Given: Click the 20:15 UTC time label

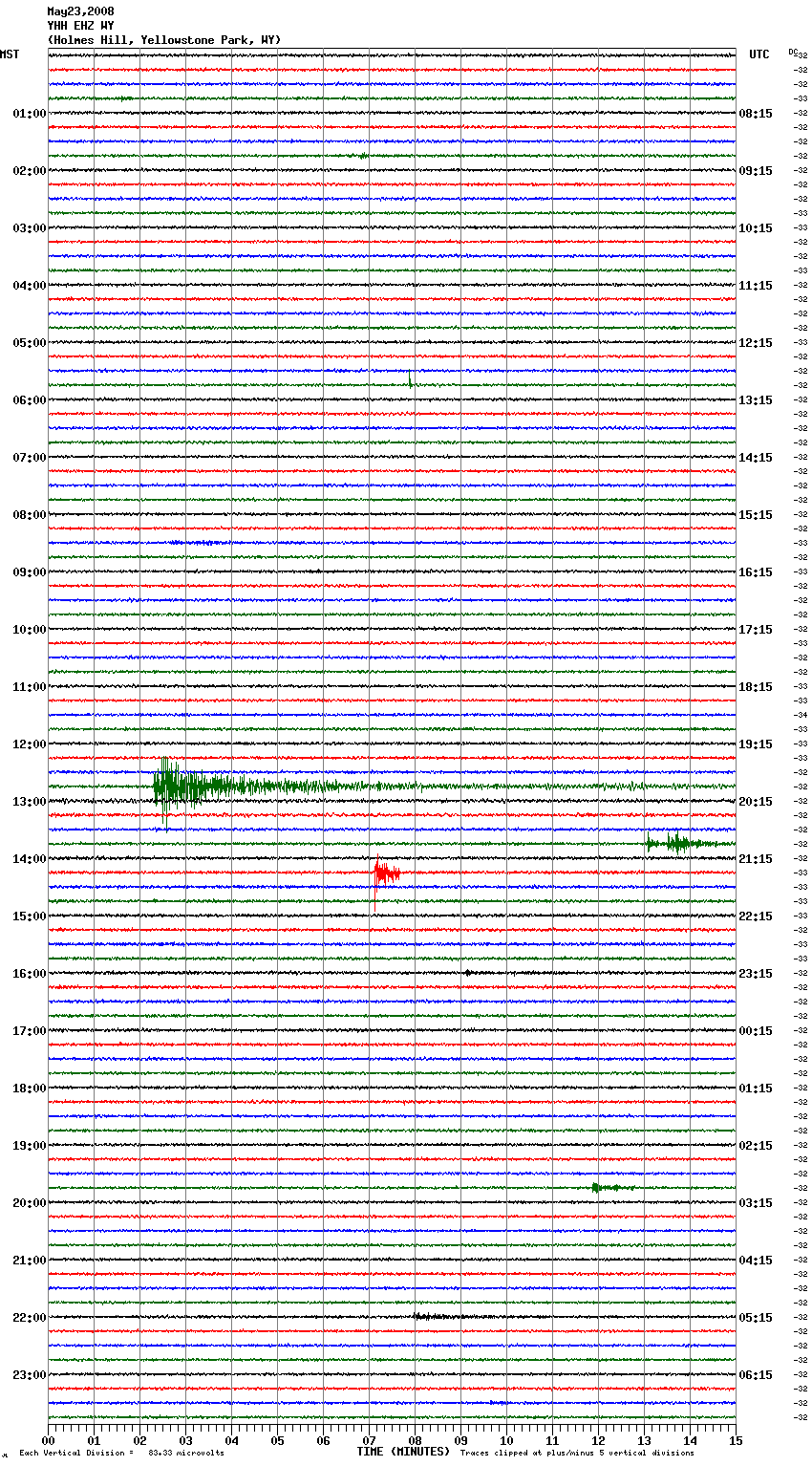Looking at the screenshot, I should tap(756, 802).
